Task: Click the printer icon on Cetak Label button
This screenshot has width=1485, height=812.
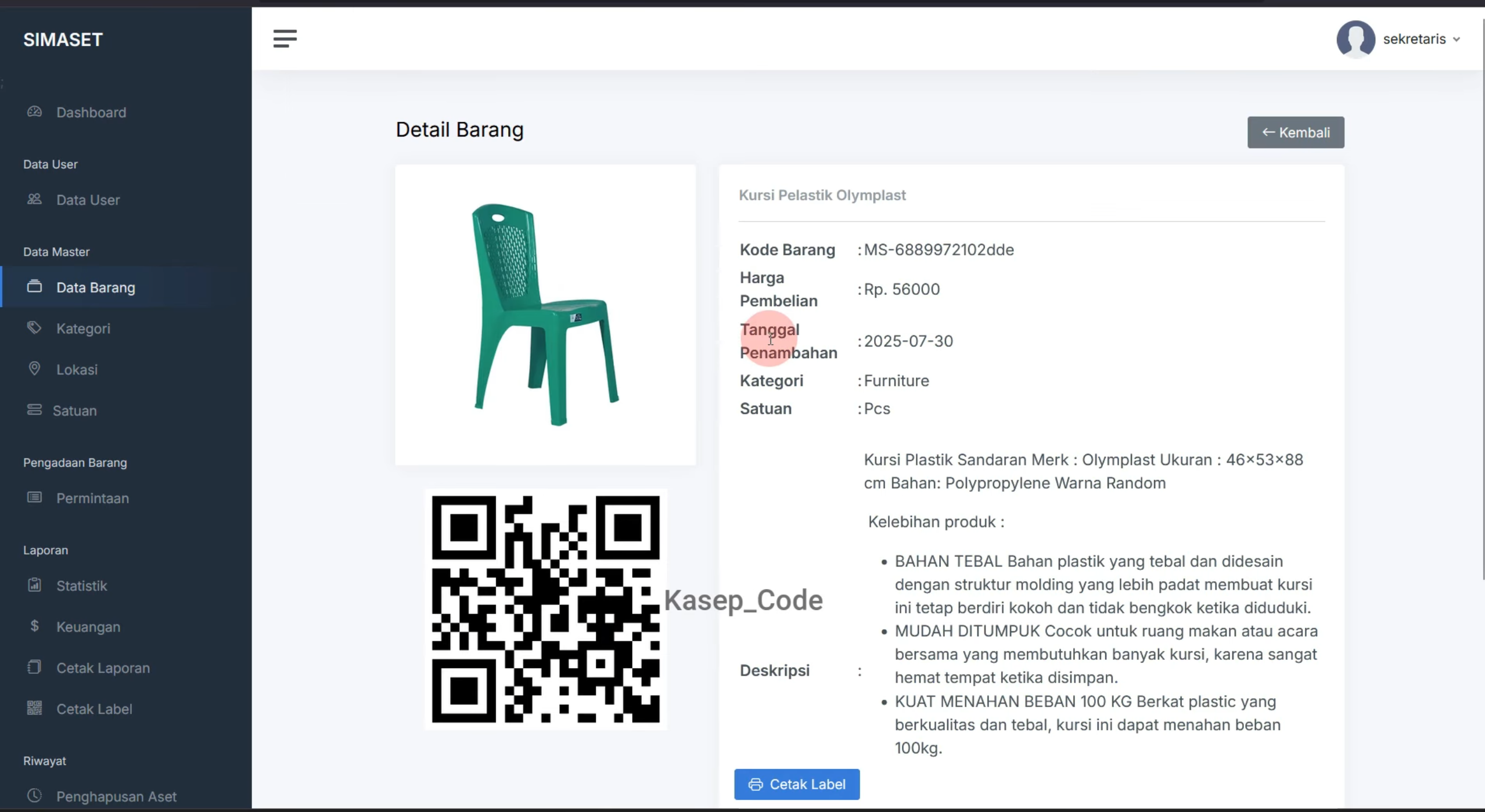Action: (x=755, y=784)
